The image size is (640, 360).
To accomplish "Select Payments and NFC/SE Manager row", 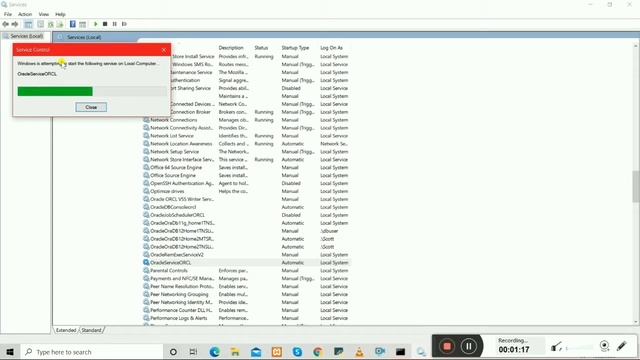I will pyautogui.click(x=247, y=278).
